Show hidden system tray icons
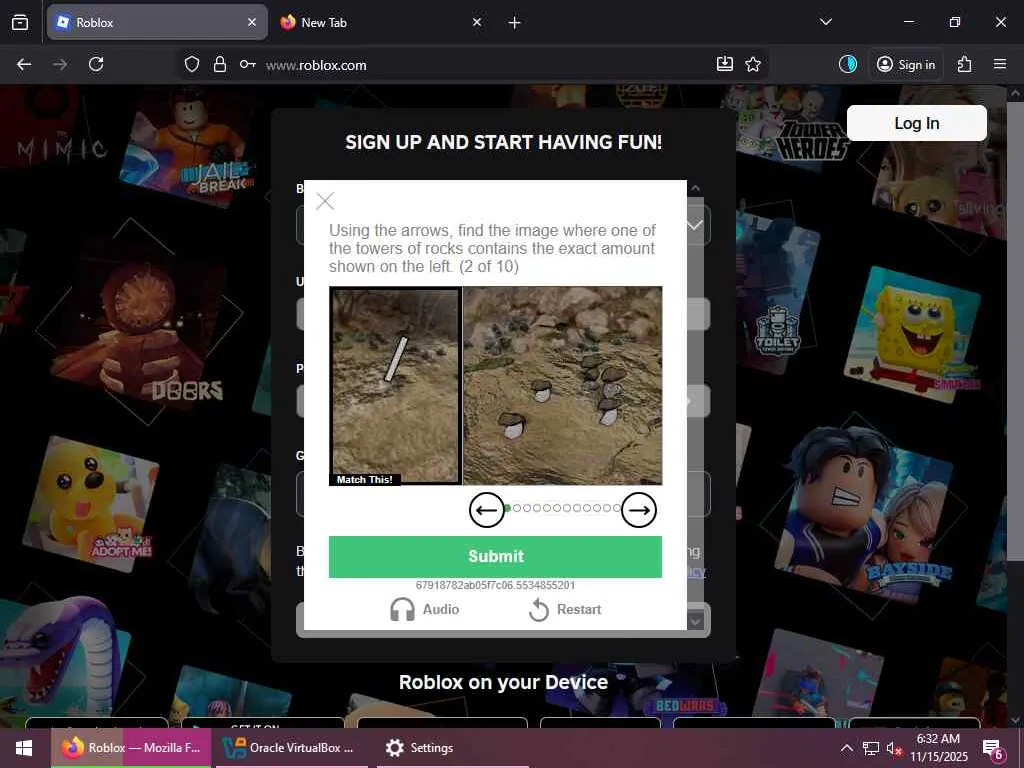Image resolution: width=1024 pixels, height=768 pixels. [x=846, y=748]
